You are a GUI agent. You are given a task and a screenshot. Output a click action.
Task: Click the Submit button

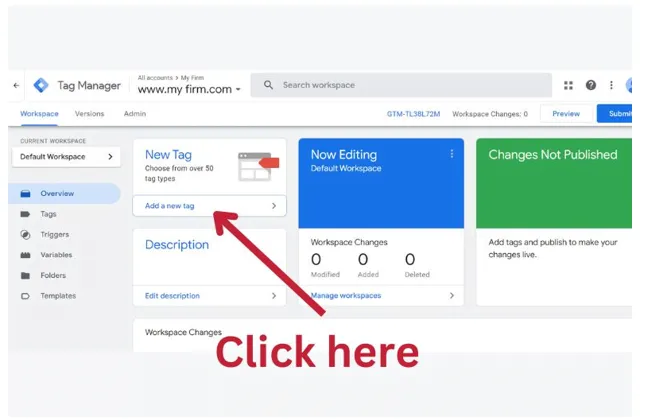pos(614,114)
